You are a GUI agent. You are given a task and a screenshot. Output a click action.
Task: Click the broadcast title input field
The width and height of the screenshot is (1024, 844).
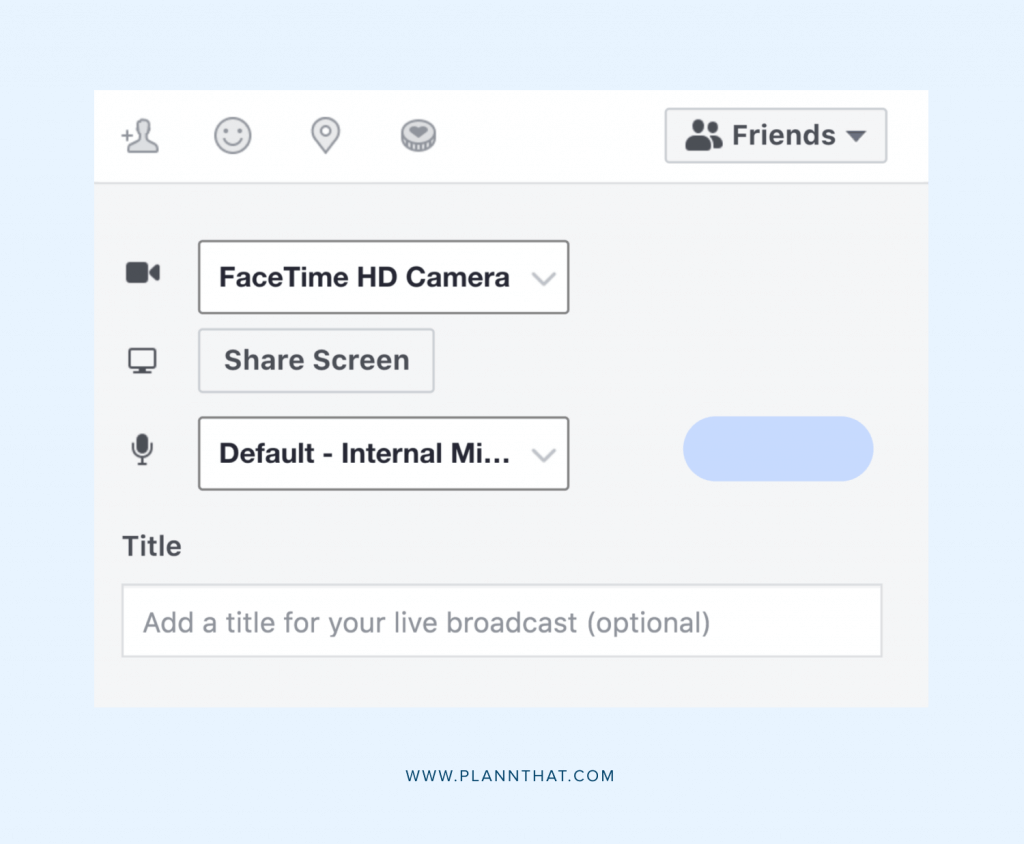pyautogui.click(x=501, y=621)
